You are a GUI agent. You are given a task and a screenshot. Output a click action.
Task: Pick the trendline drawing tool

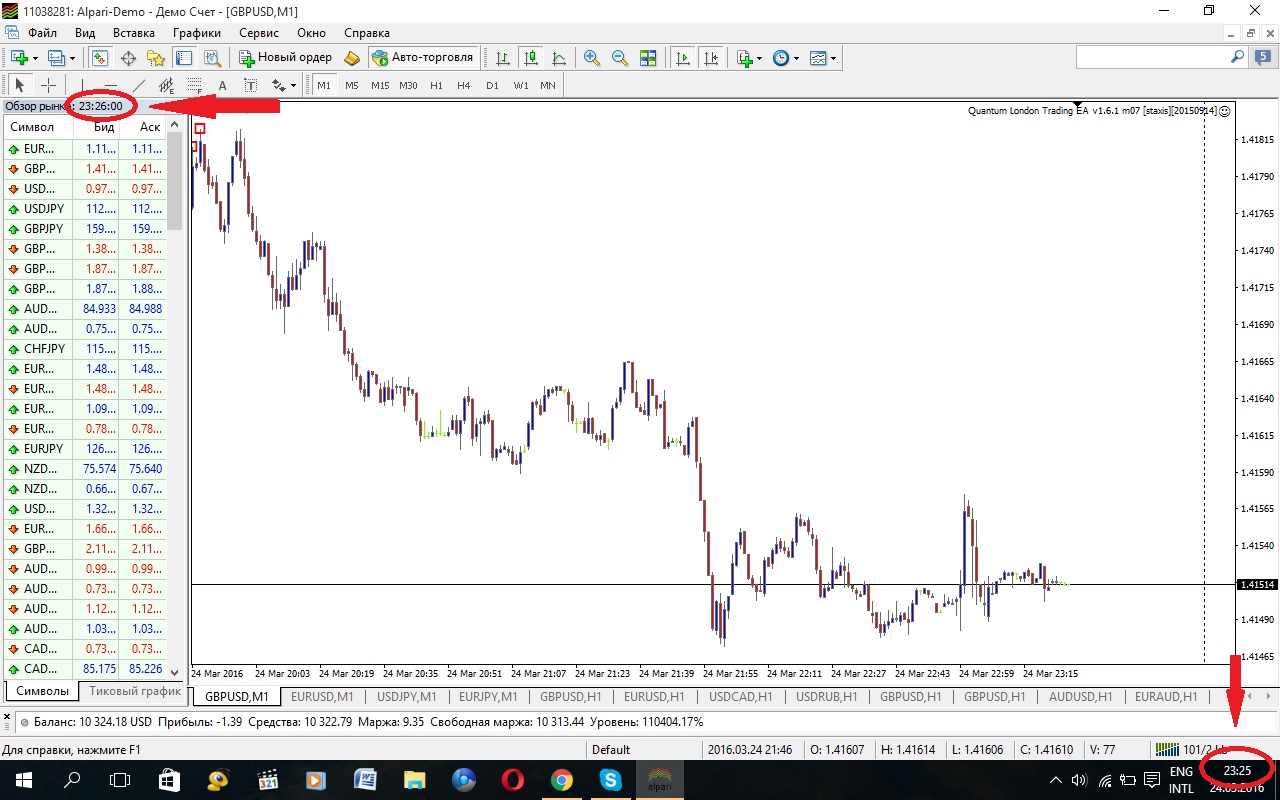[139, 85]
